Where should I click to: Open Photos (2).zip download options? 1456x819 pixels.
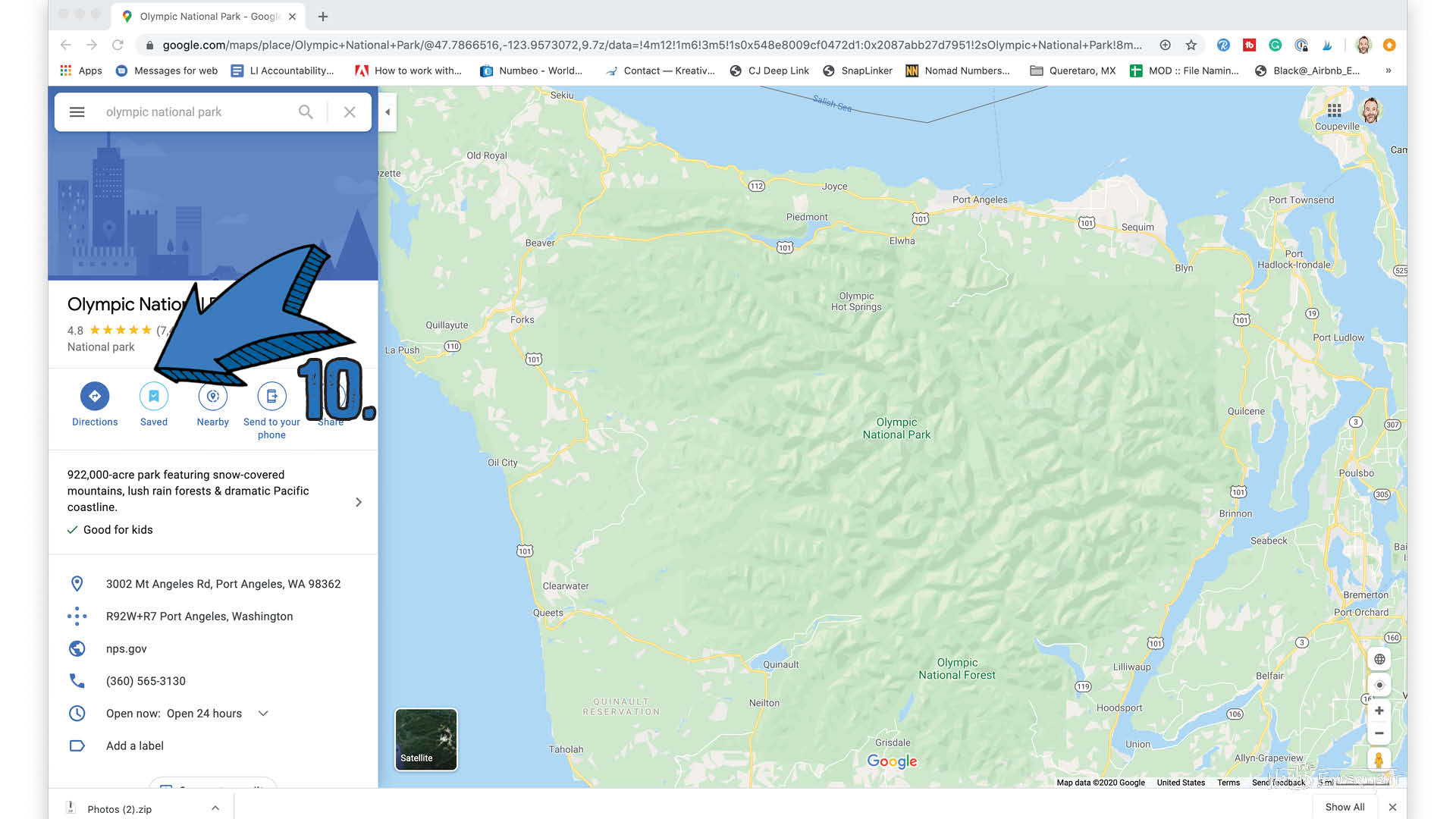point(215,808)
